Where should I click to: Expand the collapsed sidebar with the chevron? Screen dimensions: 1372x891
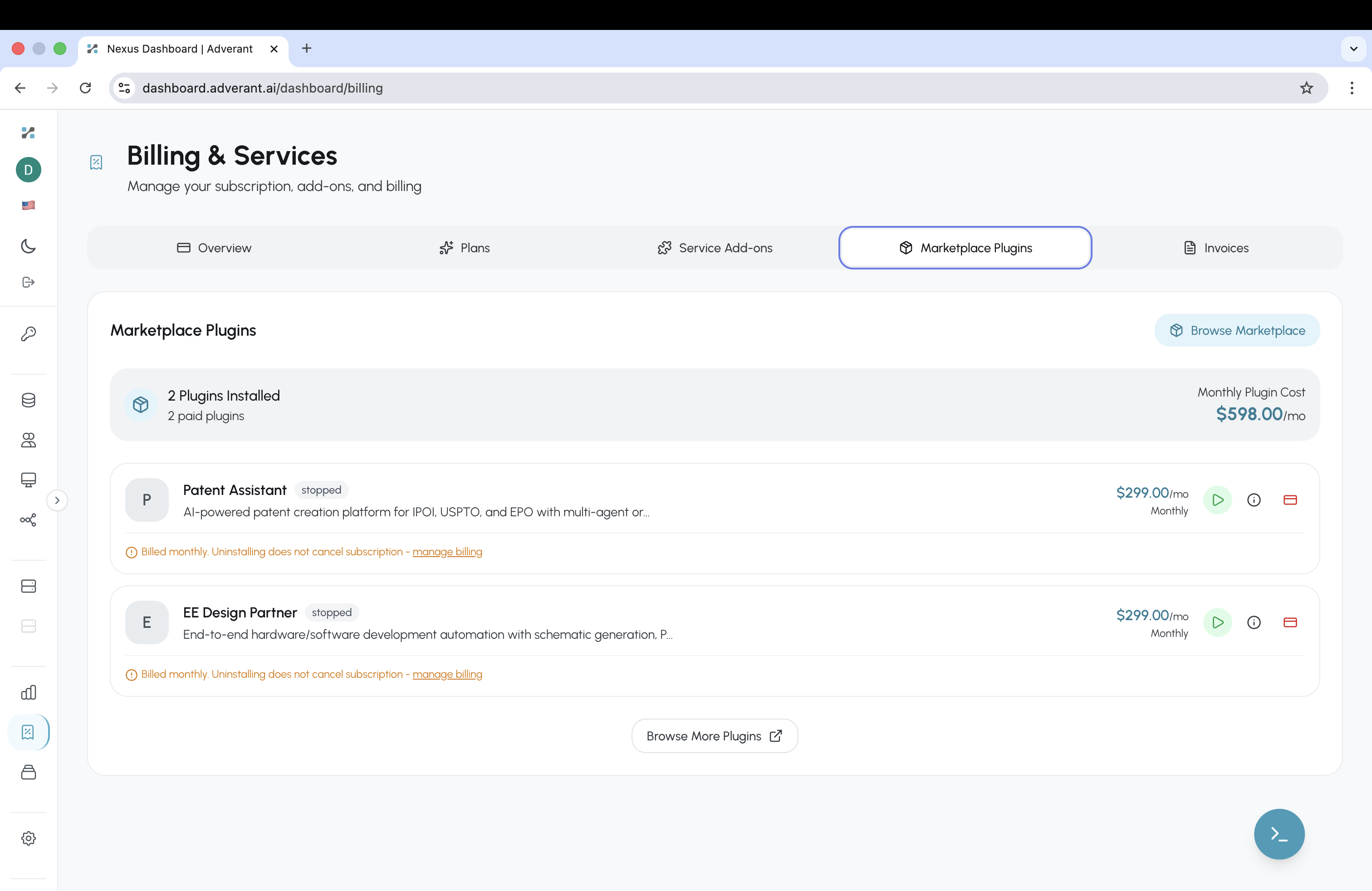coord(57,500)
